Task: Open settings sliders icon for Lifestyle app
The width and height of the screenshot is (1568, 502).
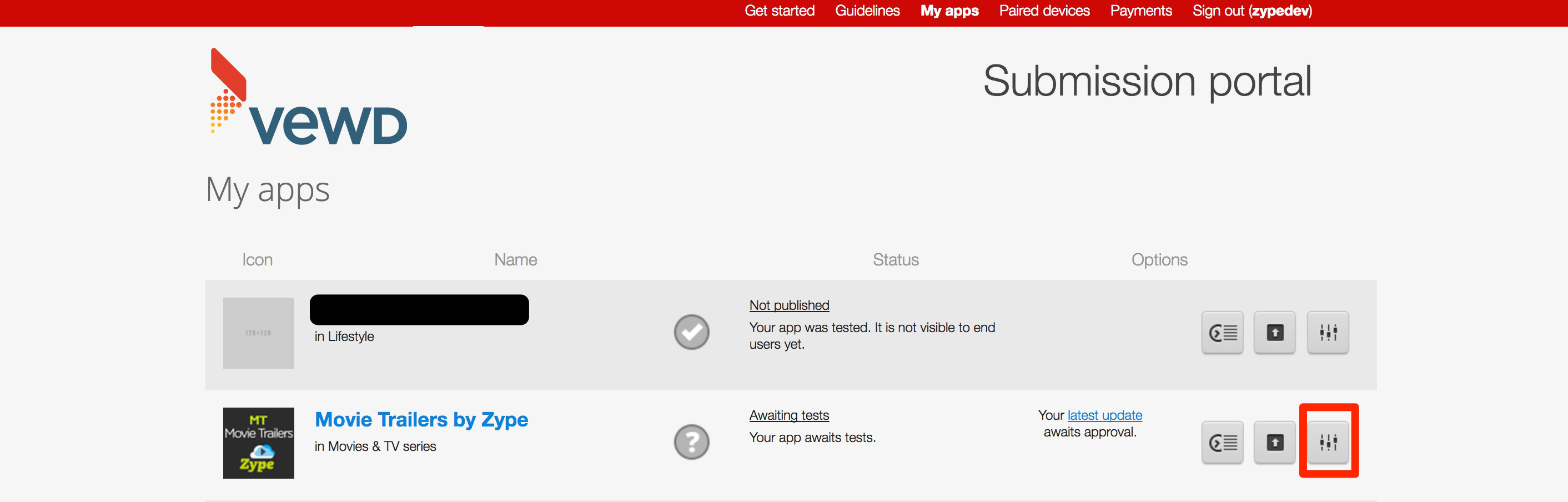Action: click(1328, 332)
